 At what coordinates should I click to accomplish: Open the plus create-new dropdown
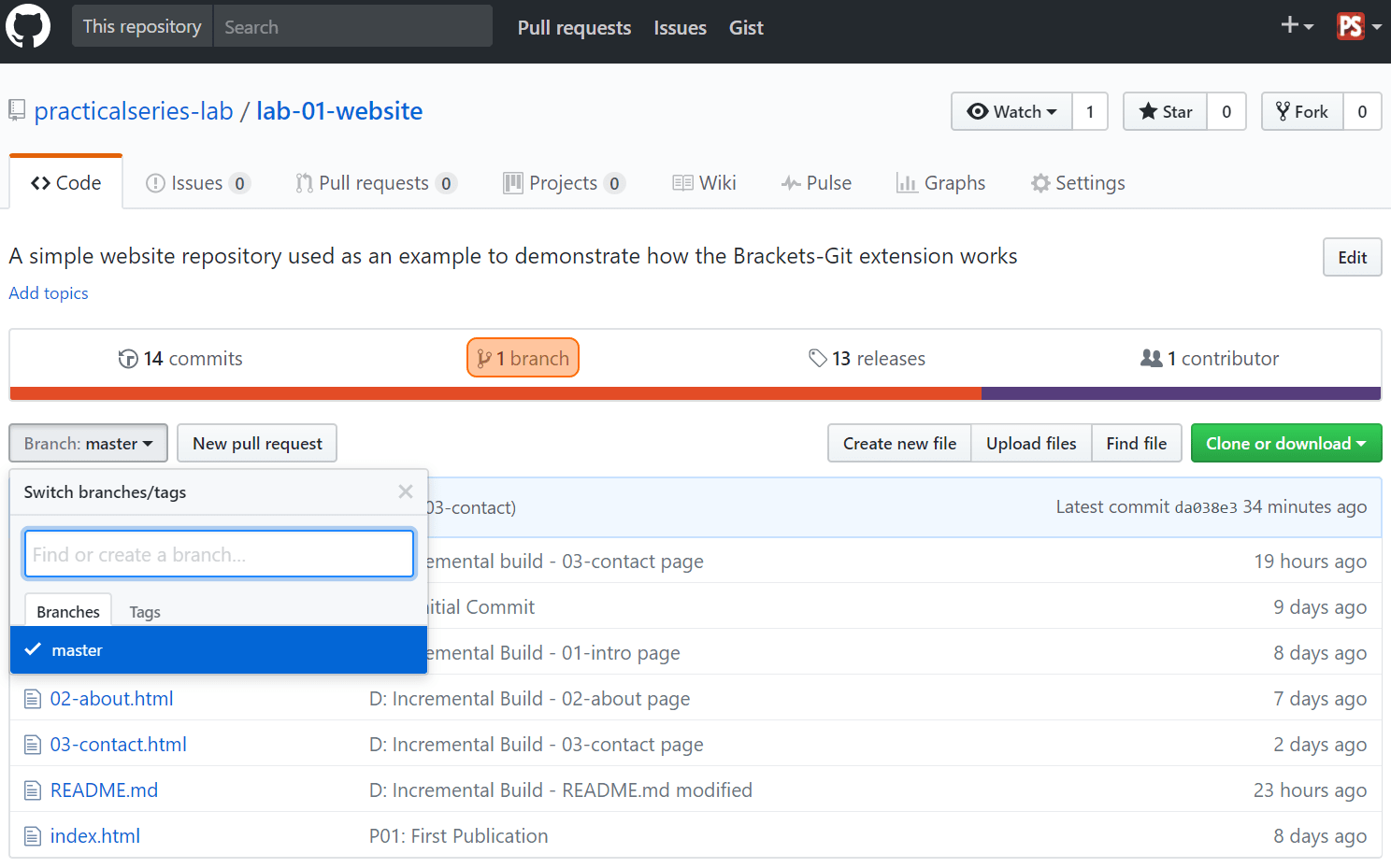pos(1297,26)
